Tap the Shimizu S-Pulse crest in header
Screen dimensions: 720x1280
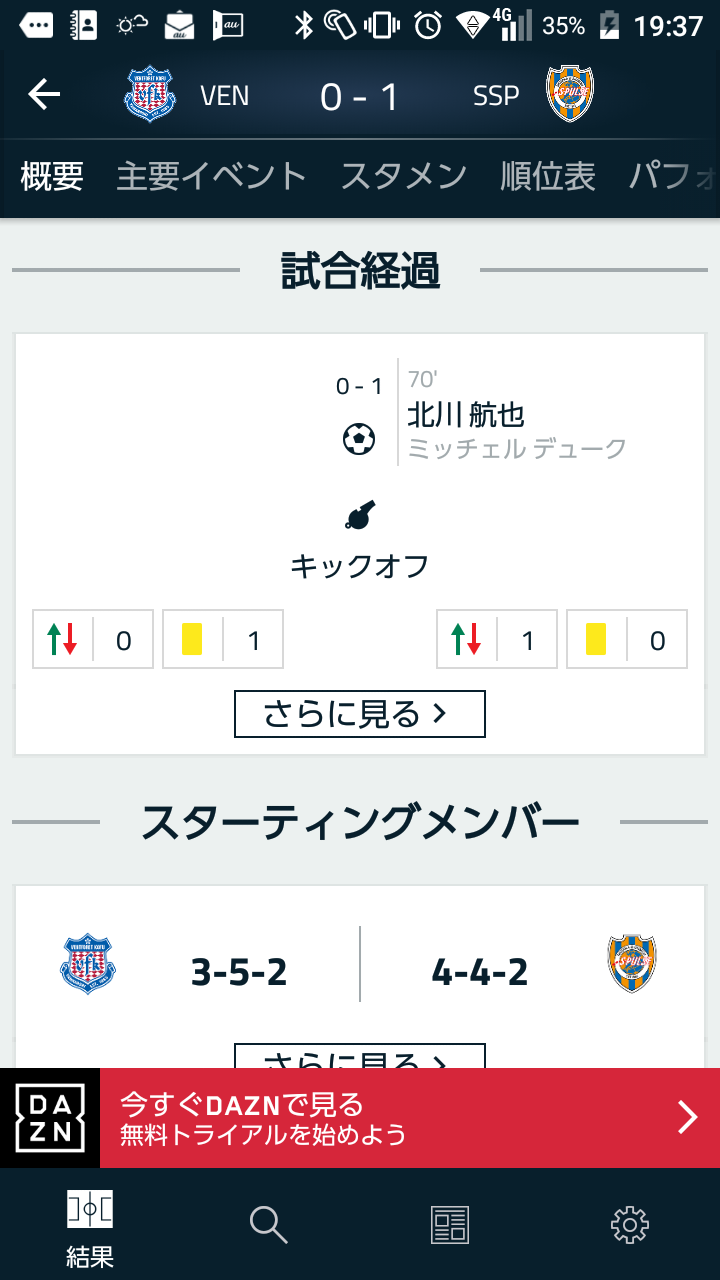570,95
